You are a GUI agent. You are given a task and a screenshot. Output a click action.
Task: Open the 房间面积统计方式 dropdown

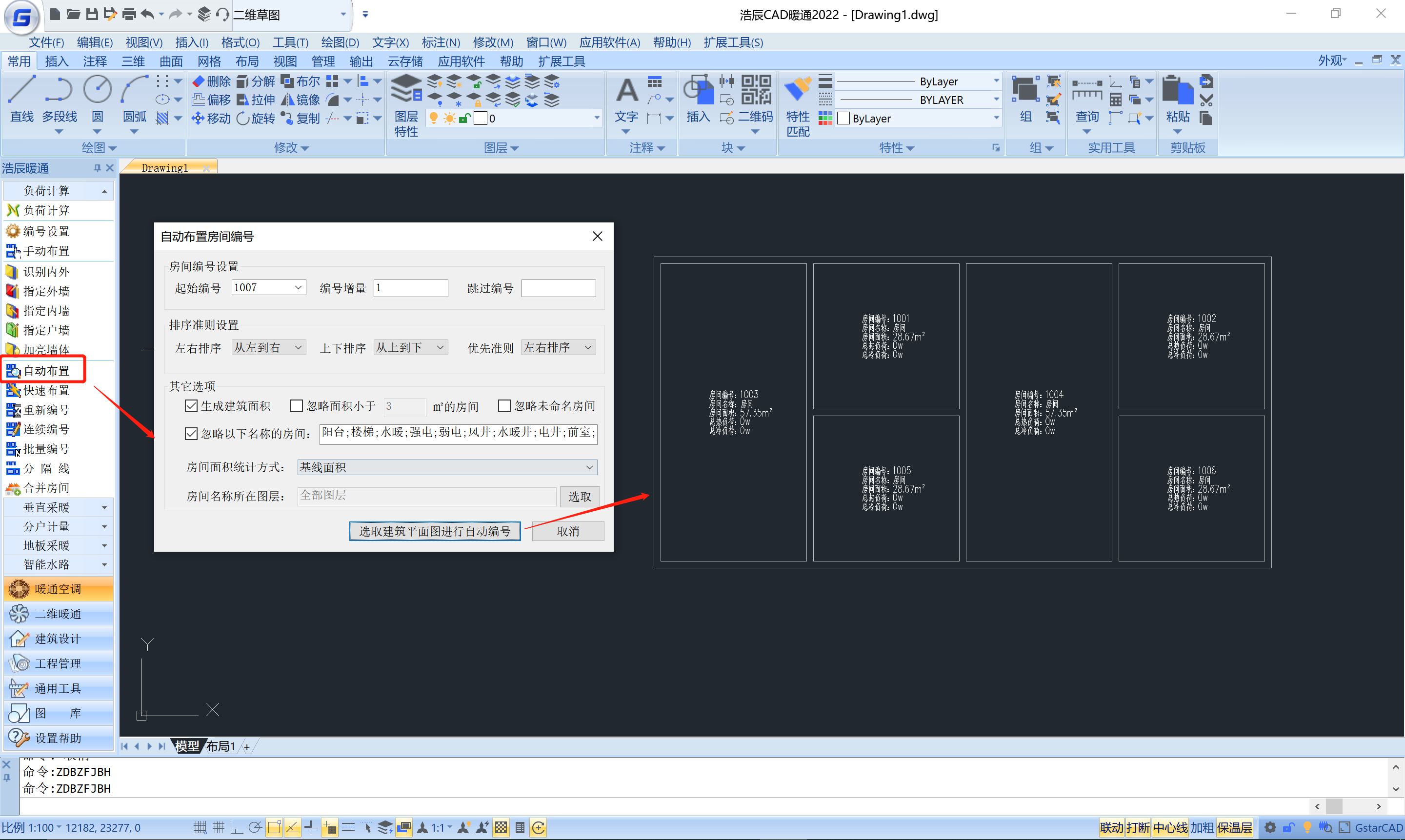click(589, 467)
